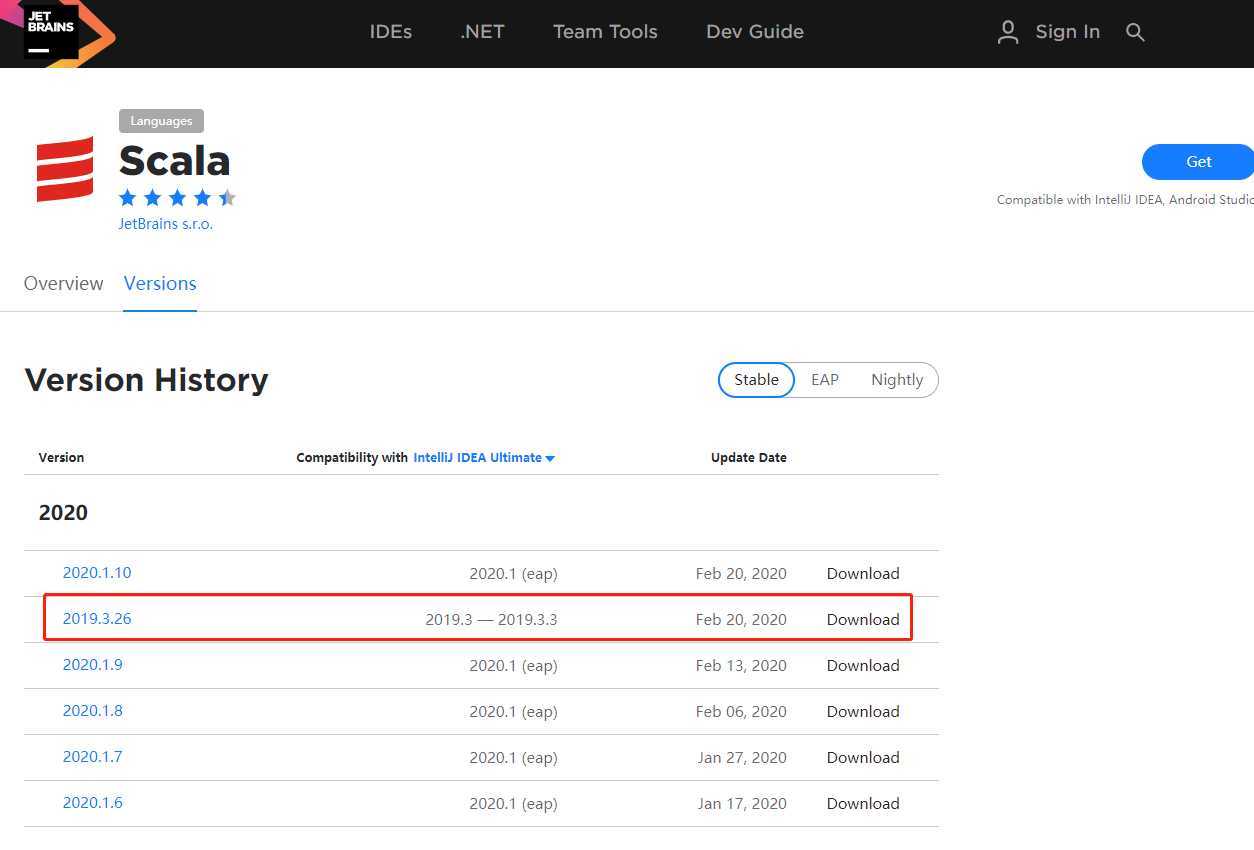Click the Version column header
Image resolution: width=1254 pixels, height=850 pixels.
(x=61, y=458)
